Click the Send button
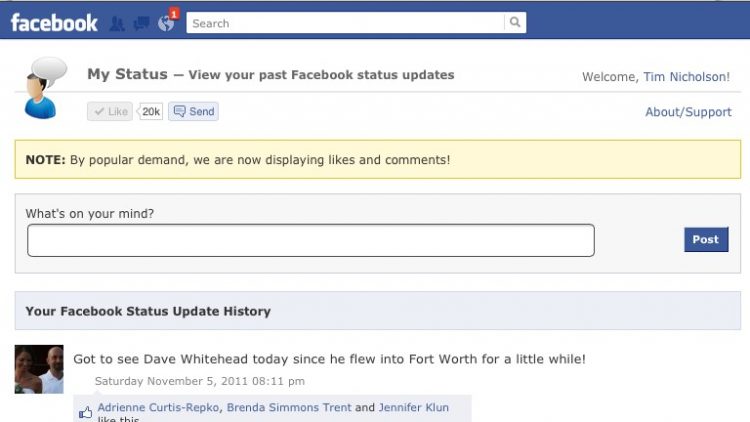750x422 pixels. click(x=193, y=111)
